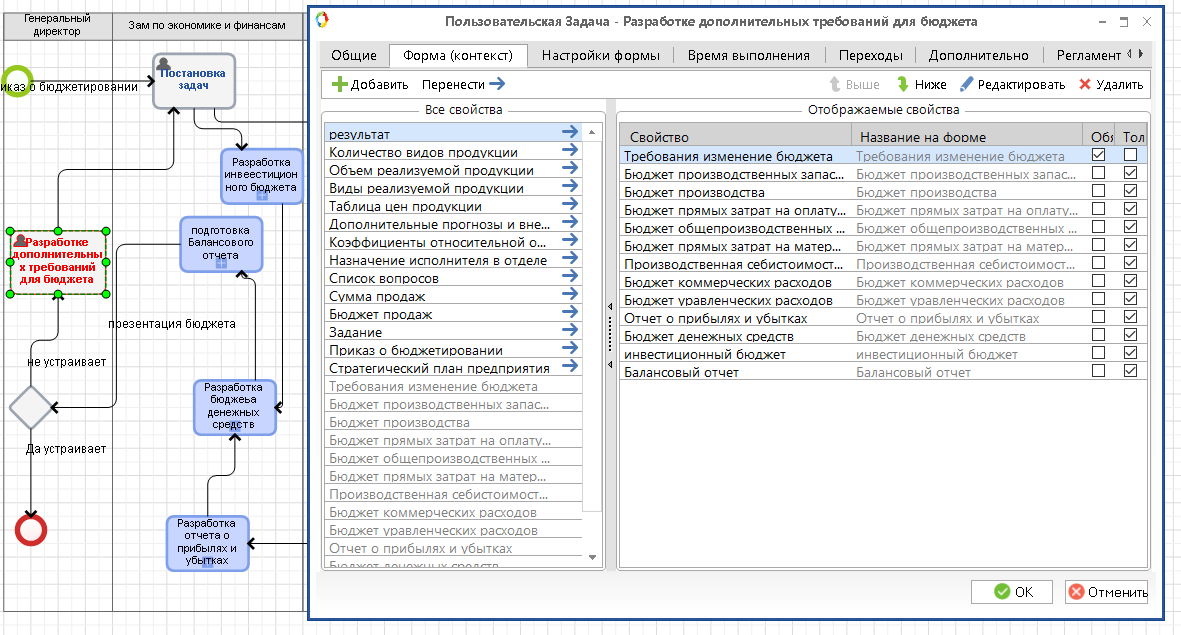Open the Дополнительно tab

click(x=978, y=55)
